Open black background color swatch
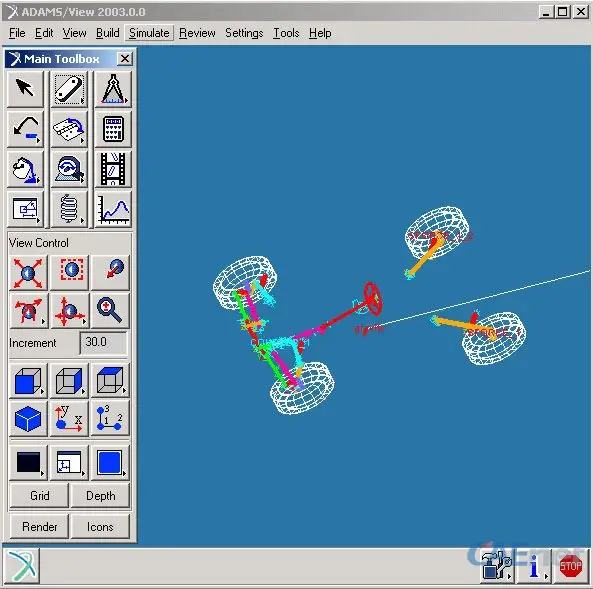593x589 pixels. (28, 462)
